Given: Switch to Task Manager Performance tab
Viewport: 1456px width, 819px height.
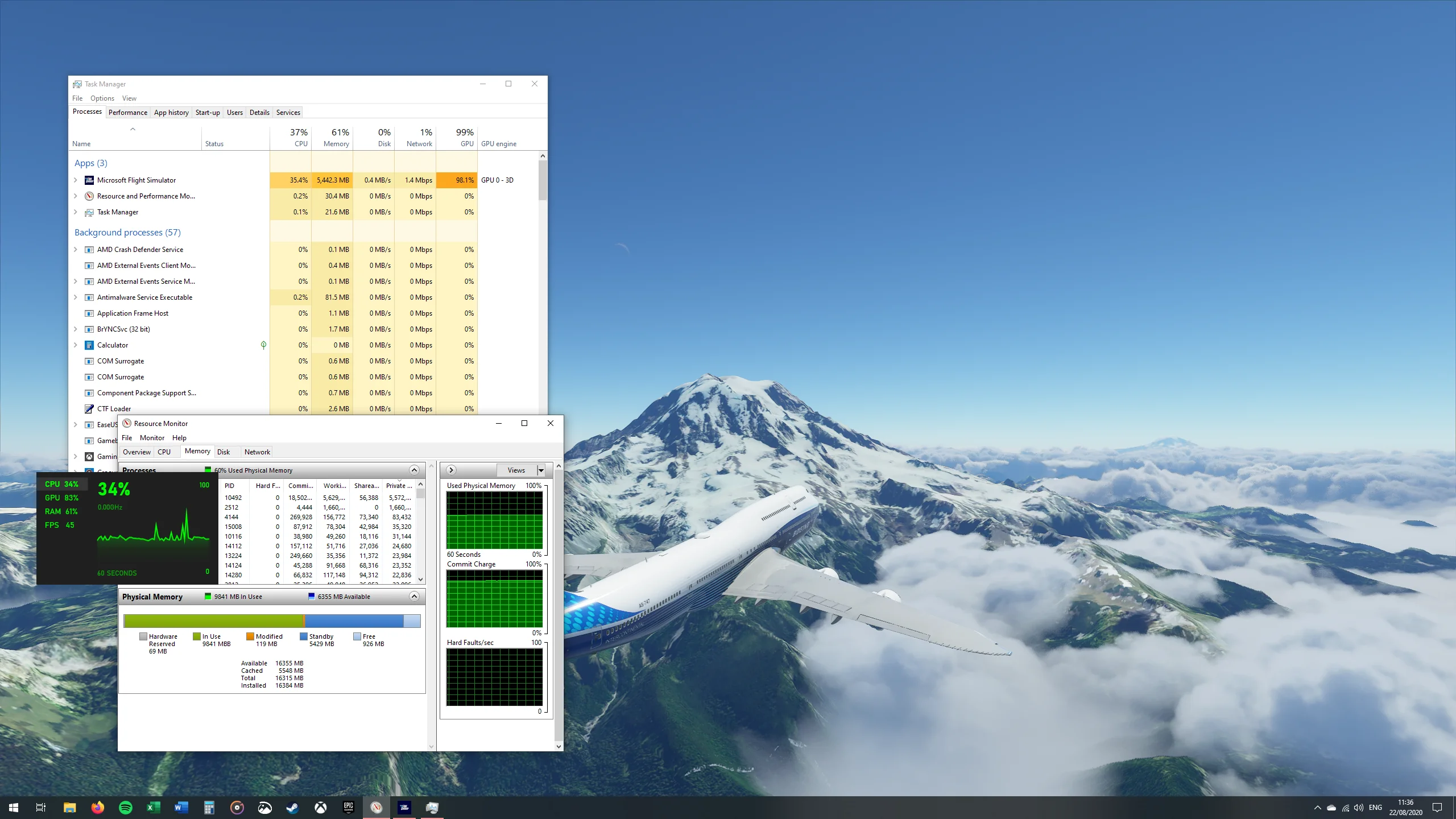Looking at the screenshot, I should click(128, 113).
